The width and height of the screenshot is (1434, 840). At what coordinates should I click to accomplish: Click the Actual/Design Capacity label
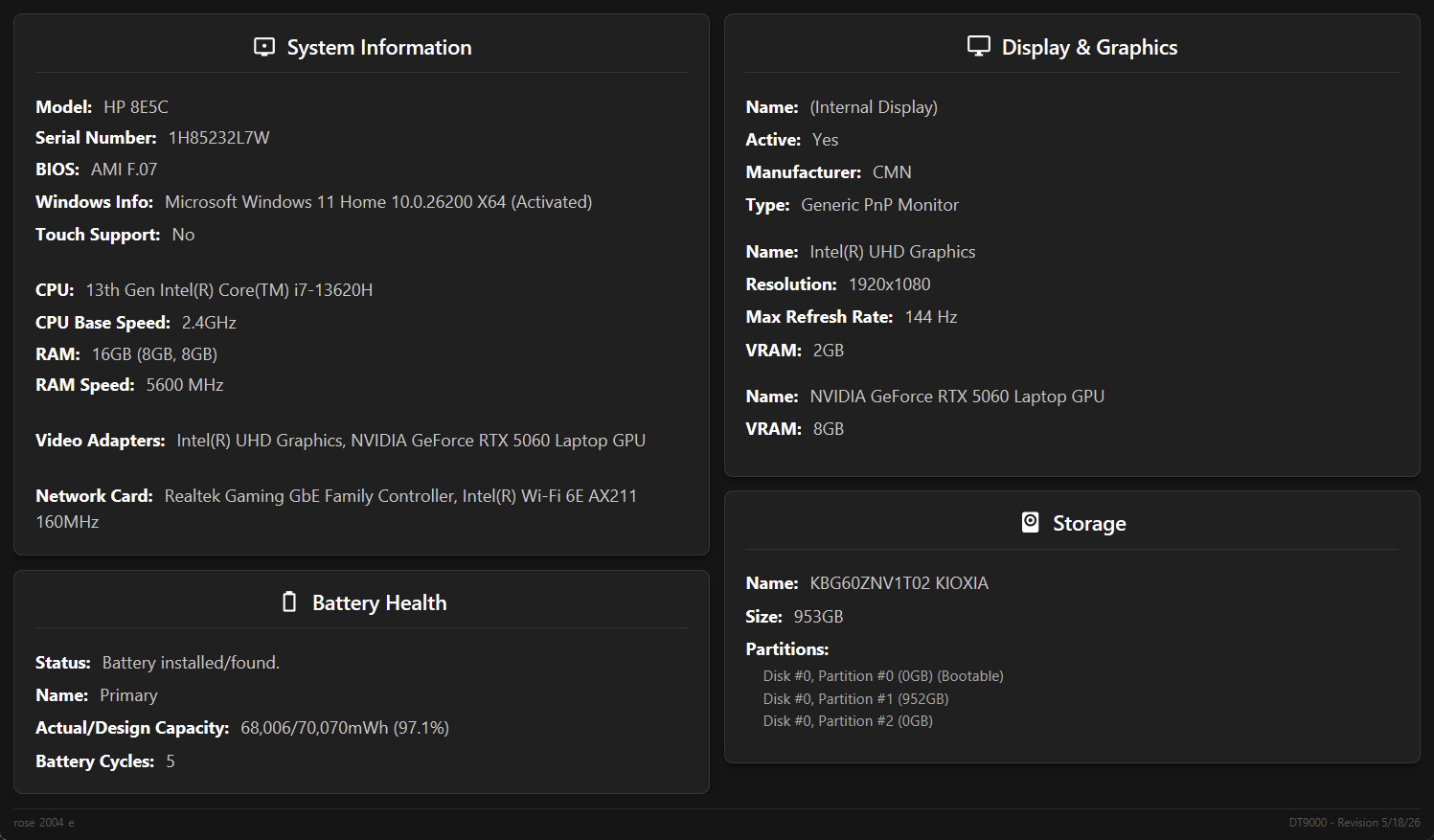pyautogui.click(x=132, y=728)
